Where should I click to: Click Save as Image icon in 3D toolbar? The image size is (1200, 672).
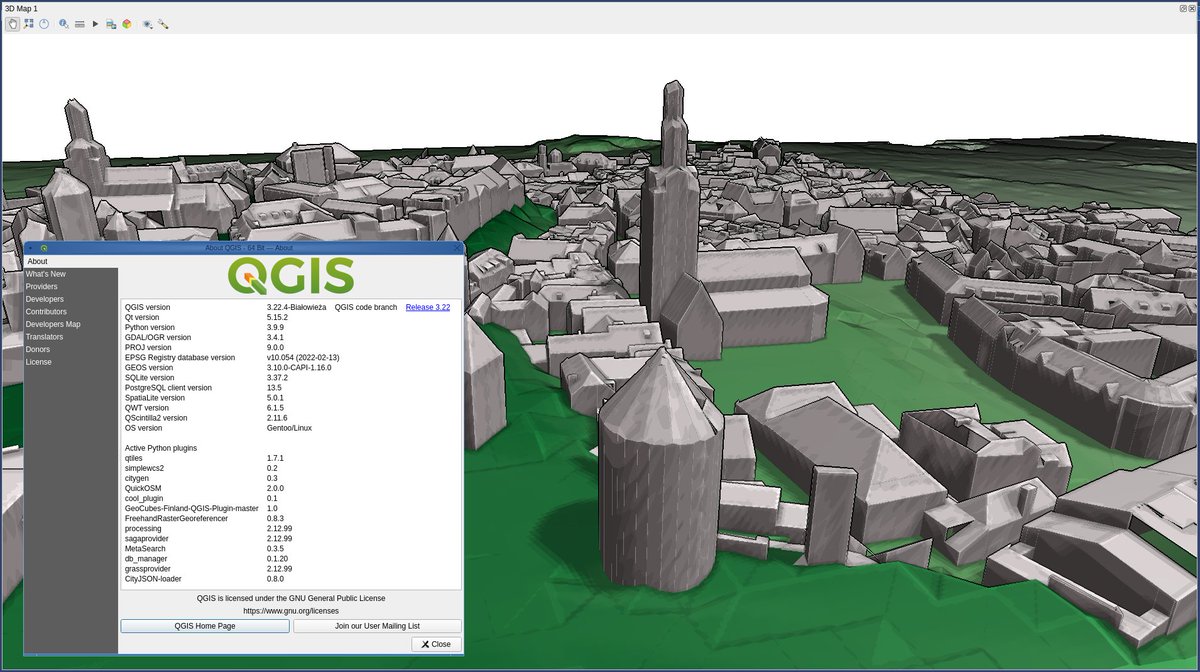111,24
